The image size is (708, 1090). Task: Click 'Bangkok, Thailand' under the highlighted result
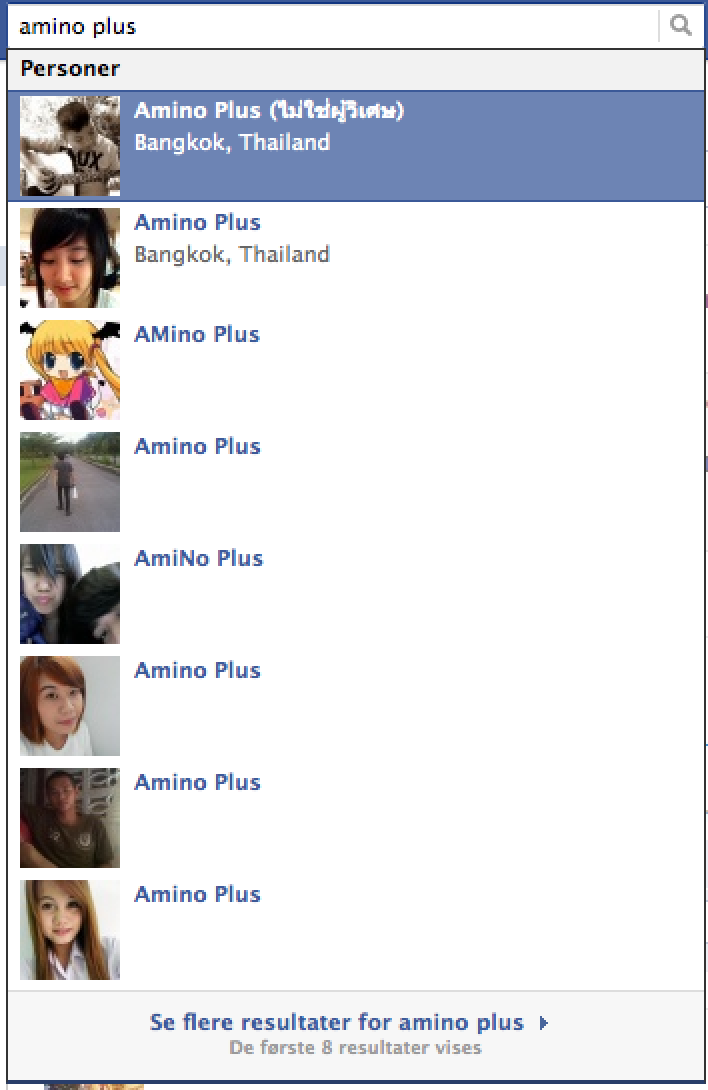[232, 143]
